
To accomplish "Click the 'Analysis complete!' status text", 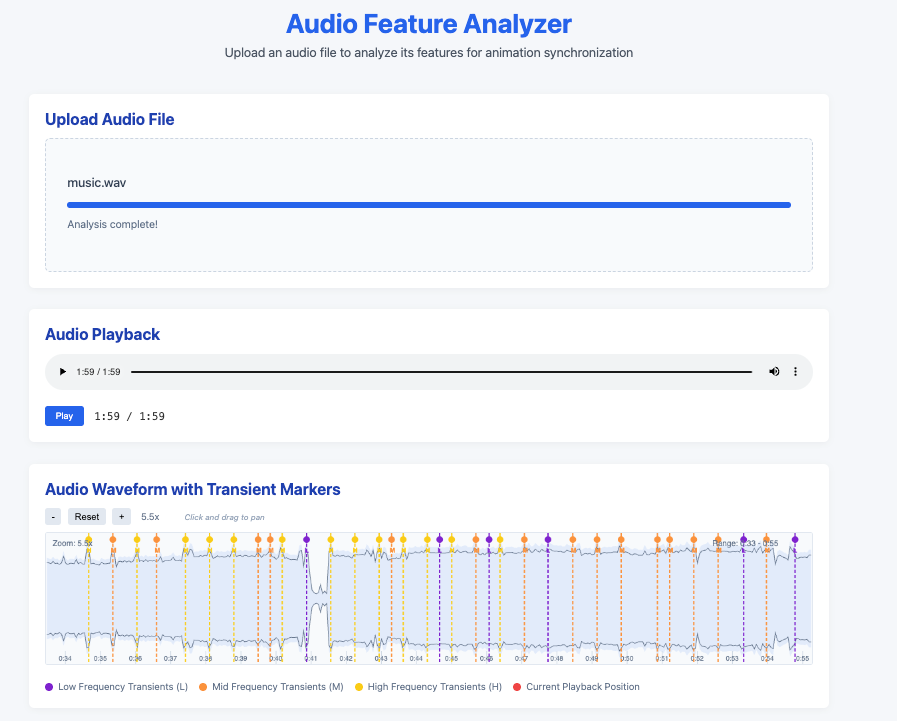I will pyautogui.click(x=112, y=224).
